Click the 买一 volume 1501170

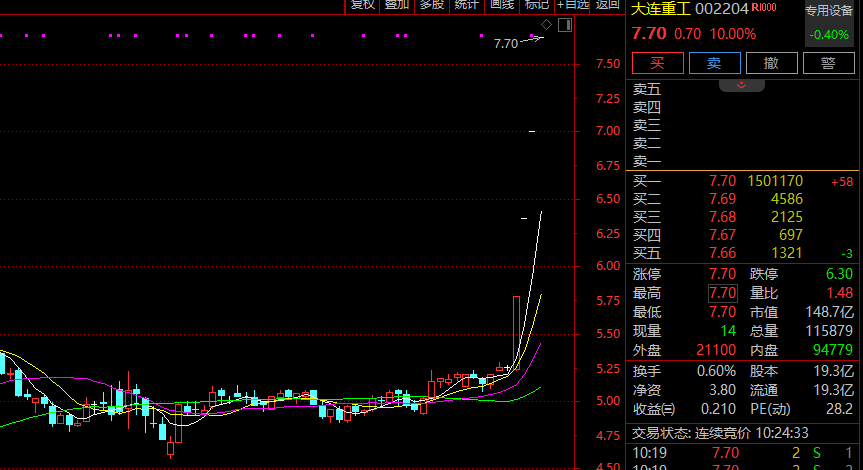(x=775, y=181)
